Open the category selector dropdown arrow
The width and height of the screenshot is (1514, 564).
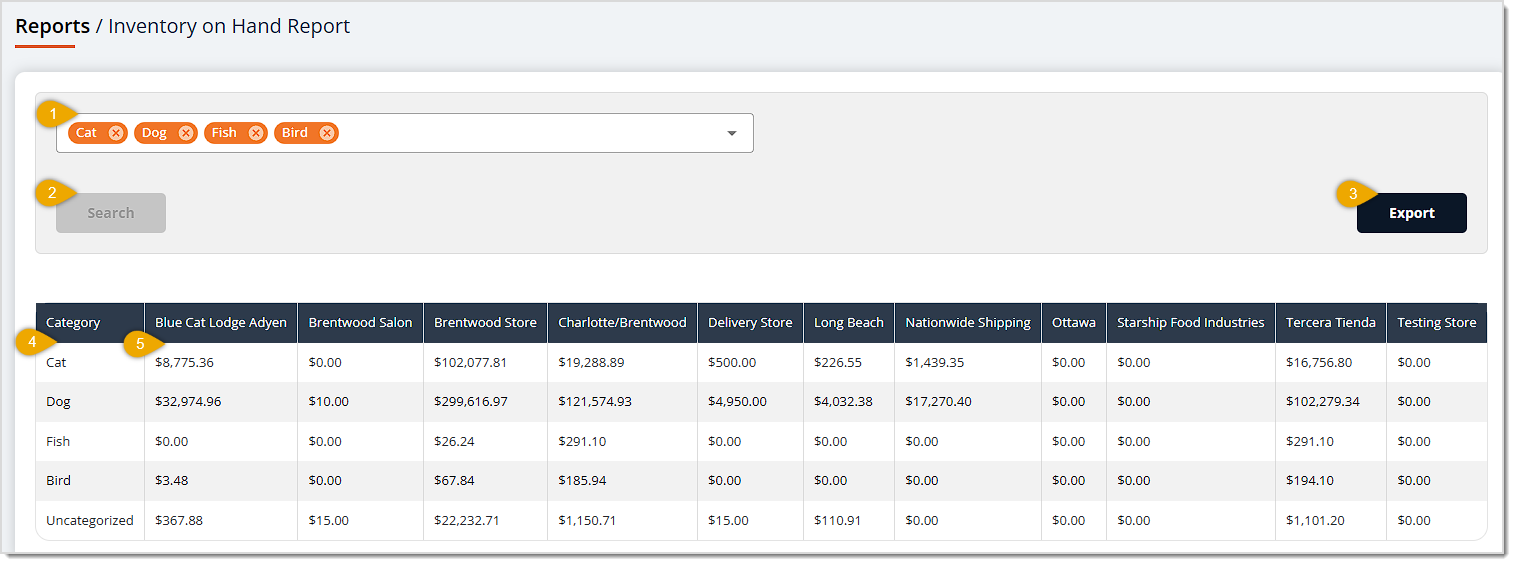[732, 133]
